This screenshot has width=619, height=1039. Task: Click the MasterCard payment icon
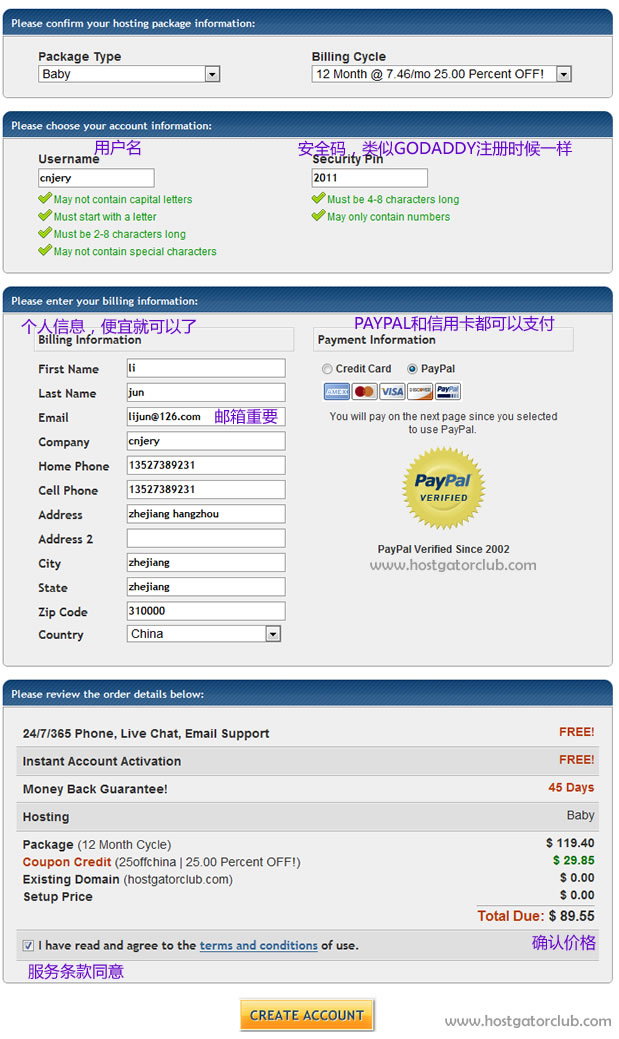tap(364, 392)
